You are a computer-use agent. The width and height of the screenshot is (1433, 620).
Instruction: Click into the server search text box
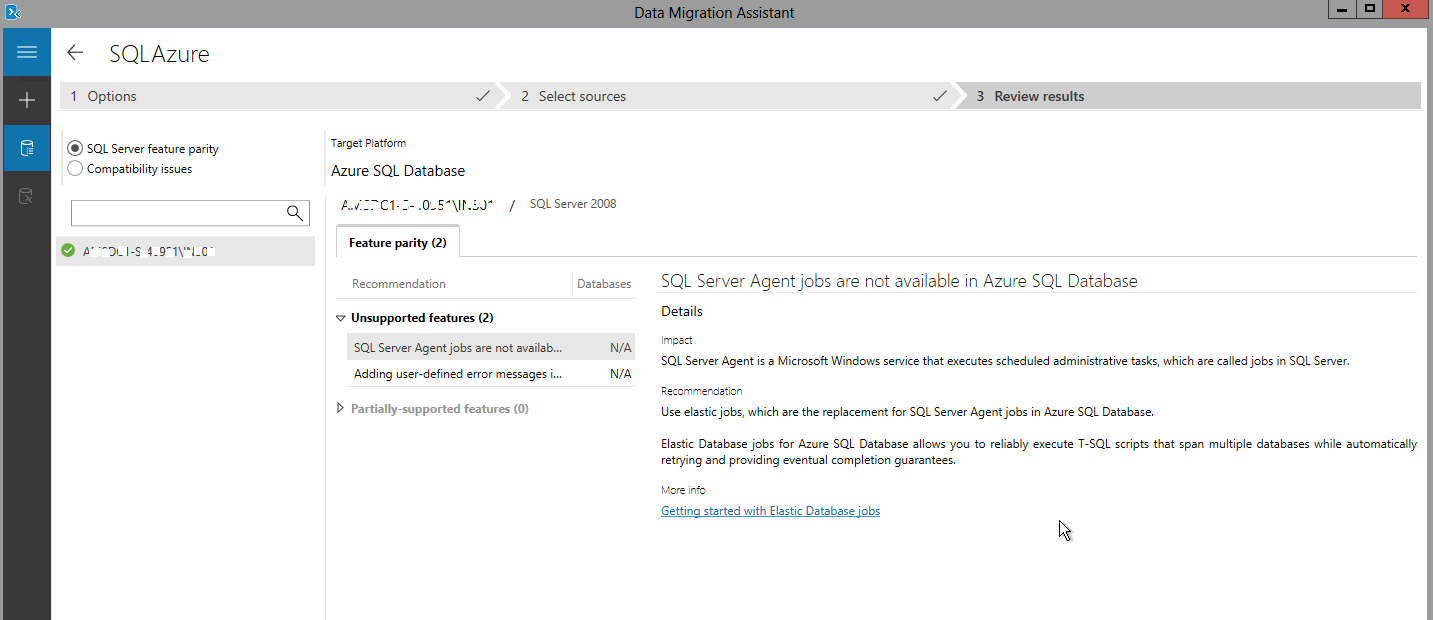click(x=176, y=212)
